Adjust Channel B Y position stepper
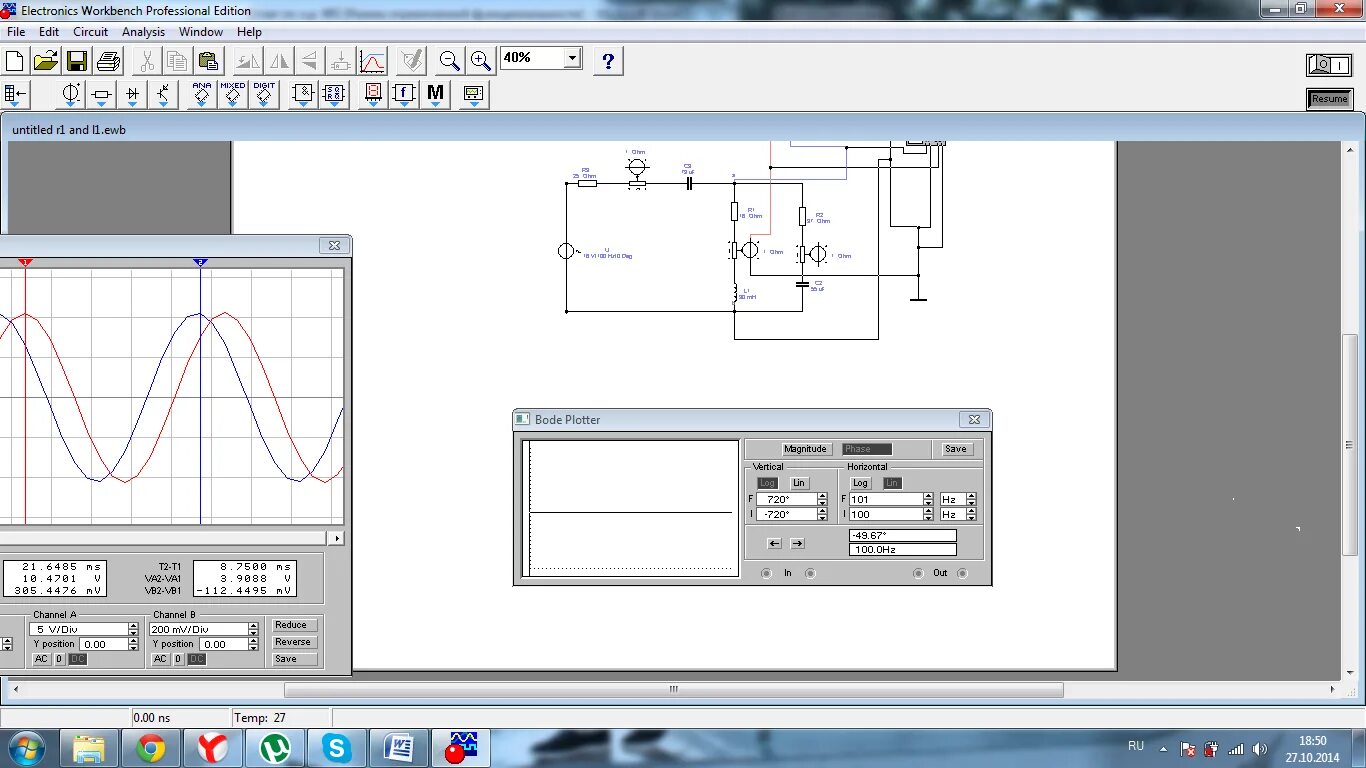Screen dimensions: 1366x768 [253, 644]
